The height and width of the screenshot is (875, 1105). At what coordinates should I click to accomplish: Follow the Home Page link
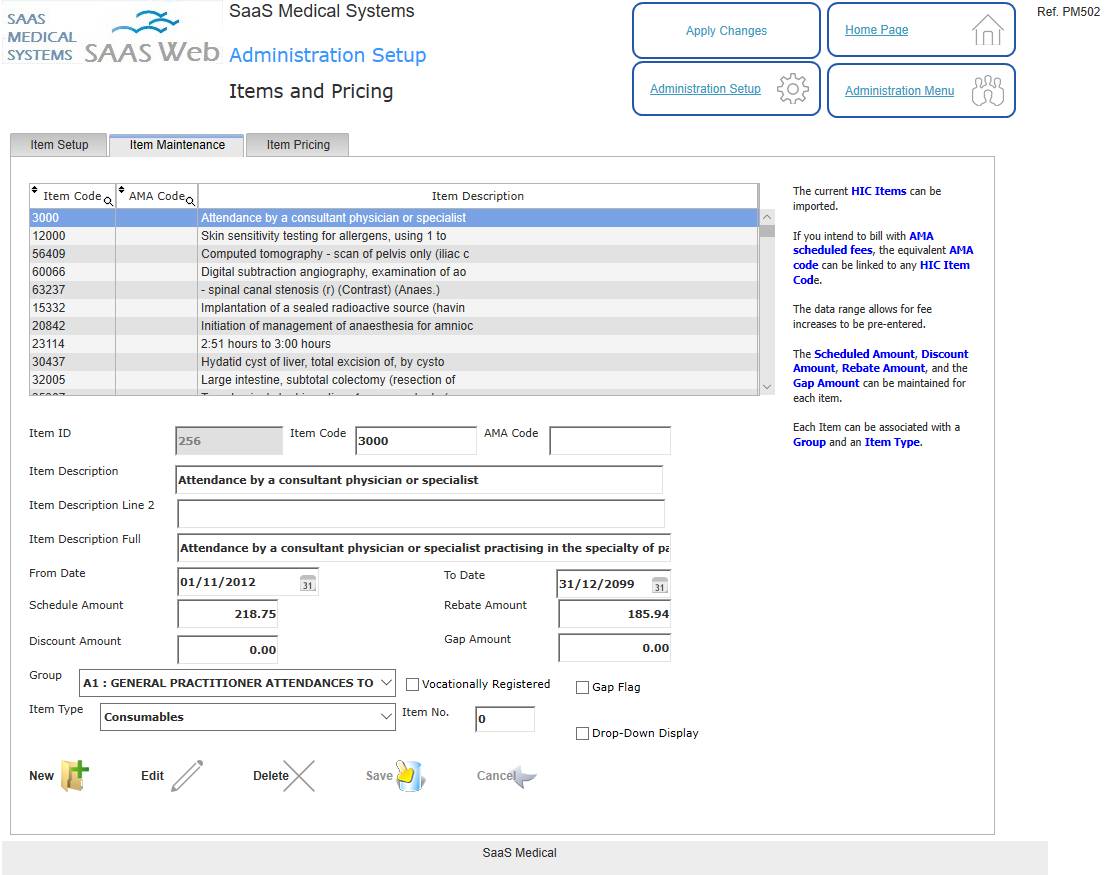877,30
